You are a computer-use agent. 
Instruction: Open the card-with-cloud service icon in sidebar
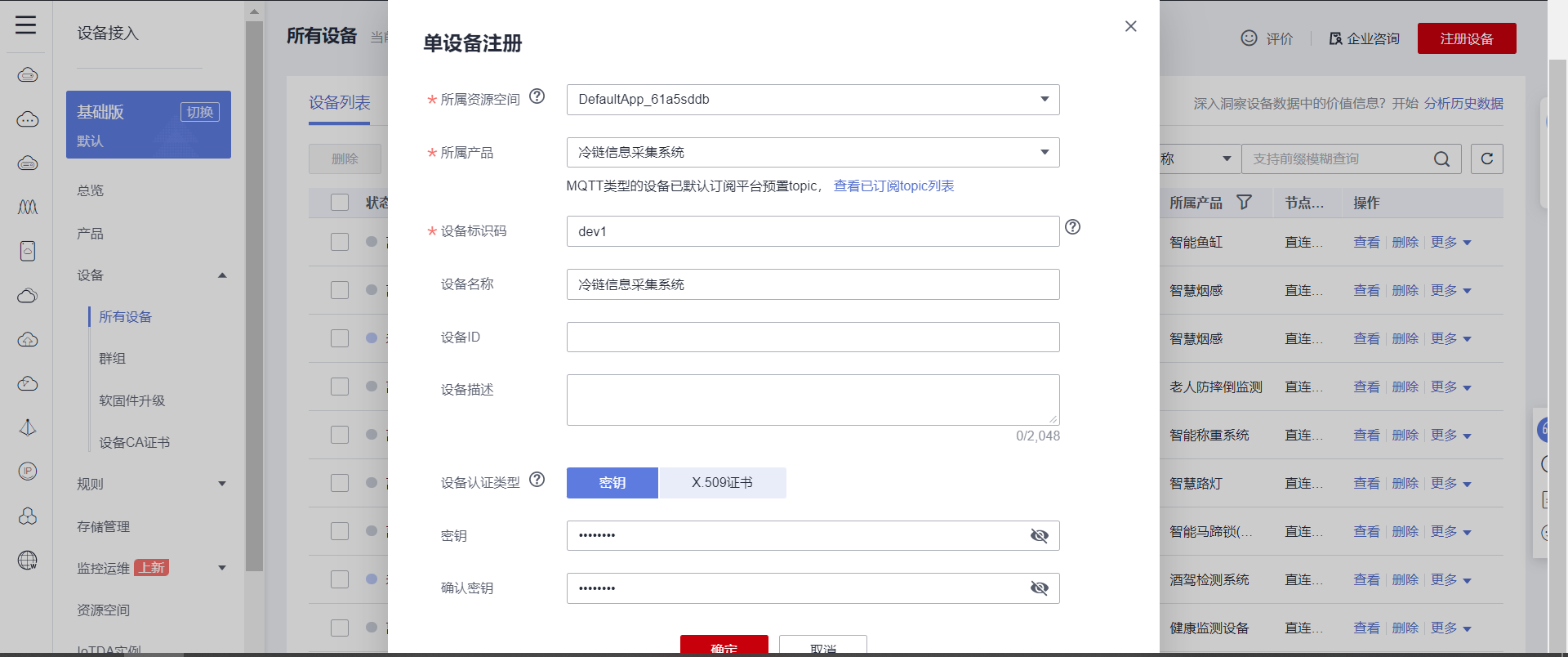coord(28,251)
